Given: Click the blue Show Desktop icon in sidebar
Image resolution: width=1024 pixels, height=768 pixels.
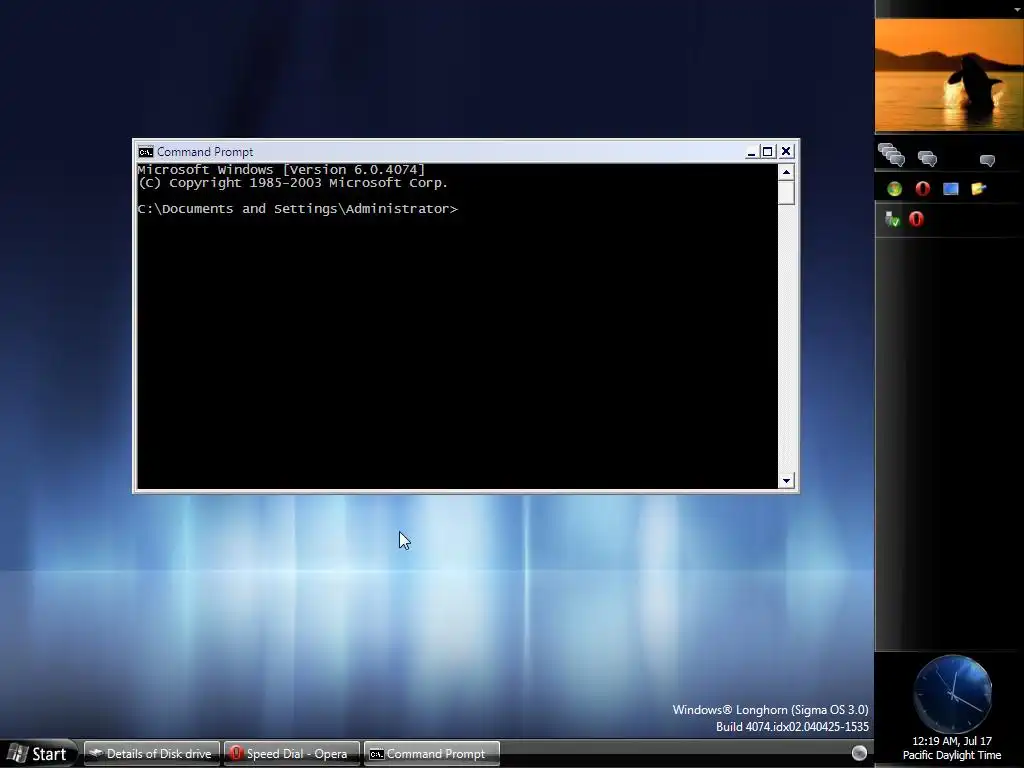Looking at the screenshot, I should tap(950, 189).
